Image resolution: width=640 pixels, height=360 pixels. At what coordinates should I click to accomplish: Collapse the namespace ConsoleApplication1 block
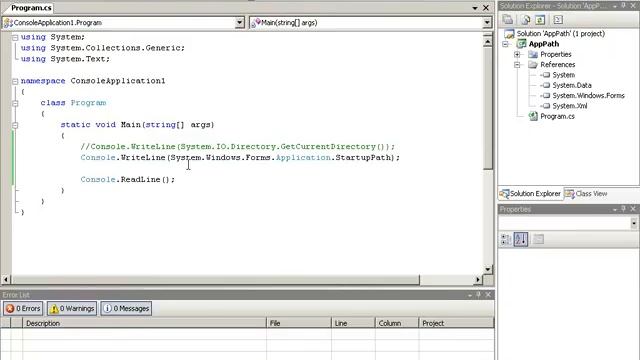tap(15, 81)
